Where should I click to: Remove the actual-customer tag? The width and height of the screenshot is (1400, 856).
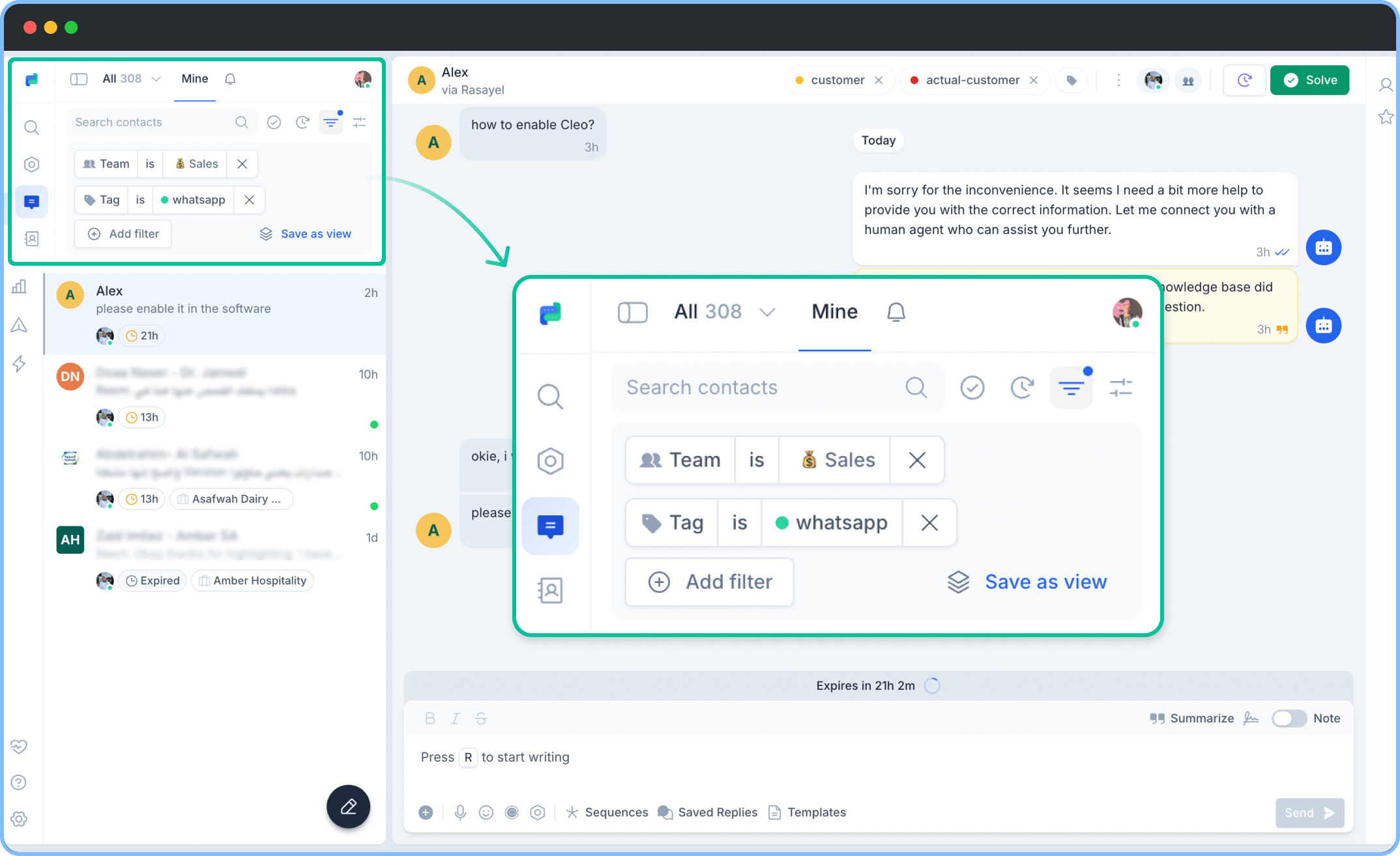coord(1034,80)
